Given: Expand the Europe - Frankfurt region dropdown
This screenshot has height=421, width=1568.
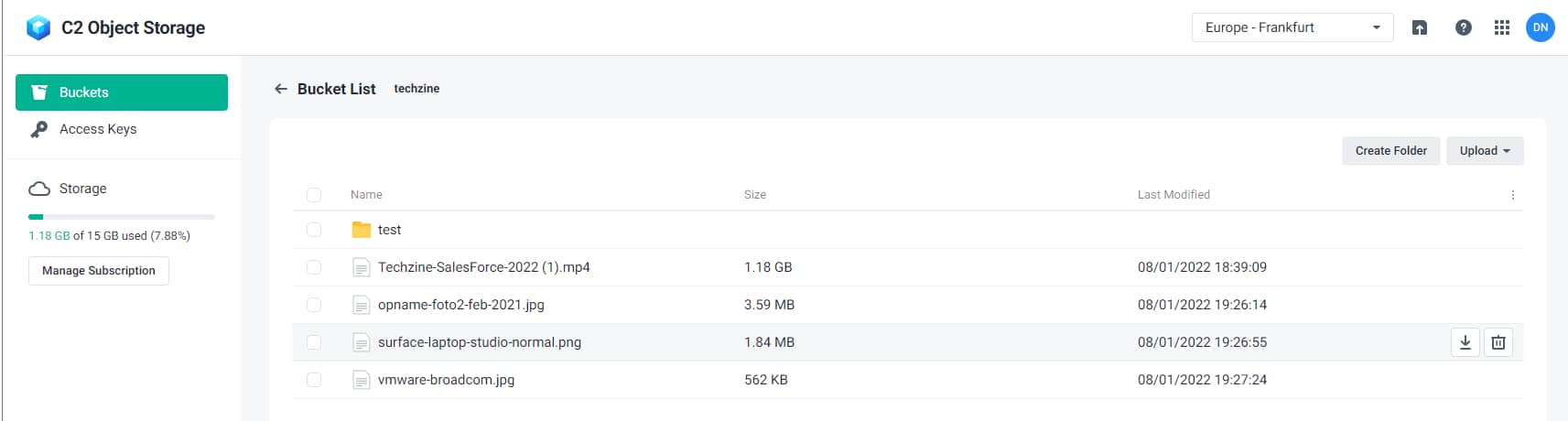Looking at the screenshot, I should point(1292,27).
